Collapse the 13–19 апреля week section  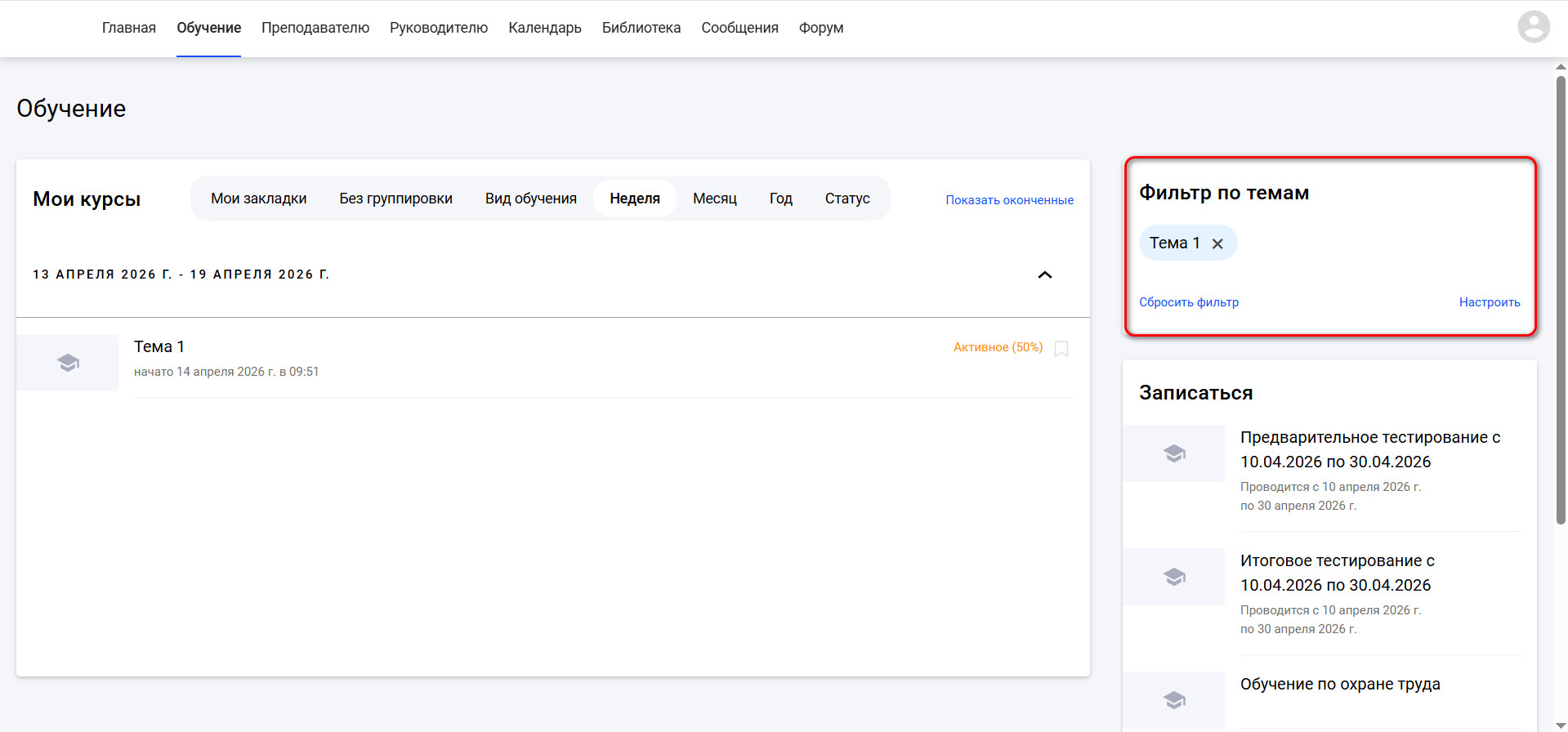1045,274
